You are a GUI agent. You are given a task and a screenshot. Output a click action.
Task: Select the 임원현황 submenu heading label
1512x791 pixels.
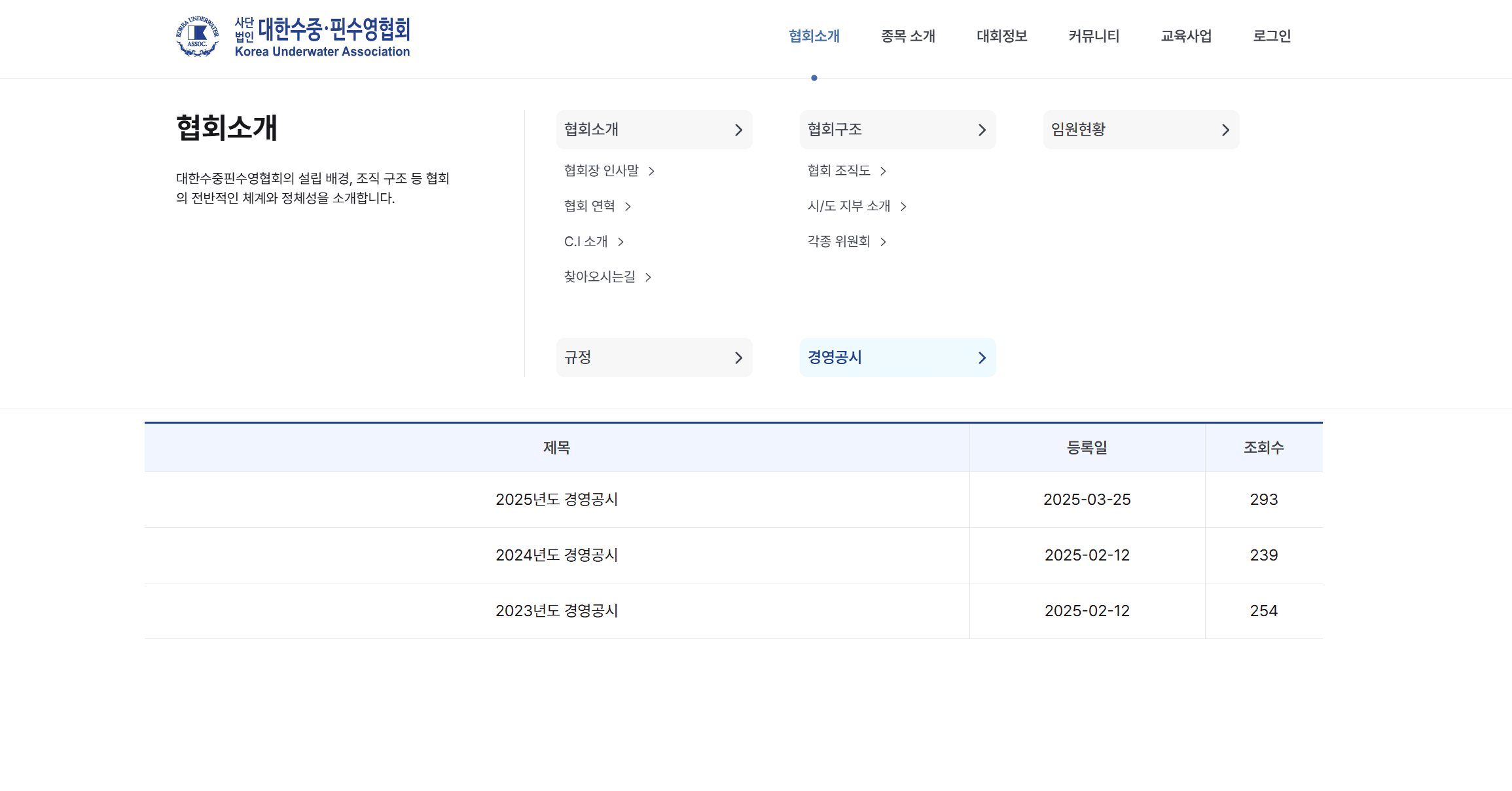point(1078,130)
